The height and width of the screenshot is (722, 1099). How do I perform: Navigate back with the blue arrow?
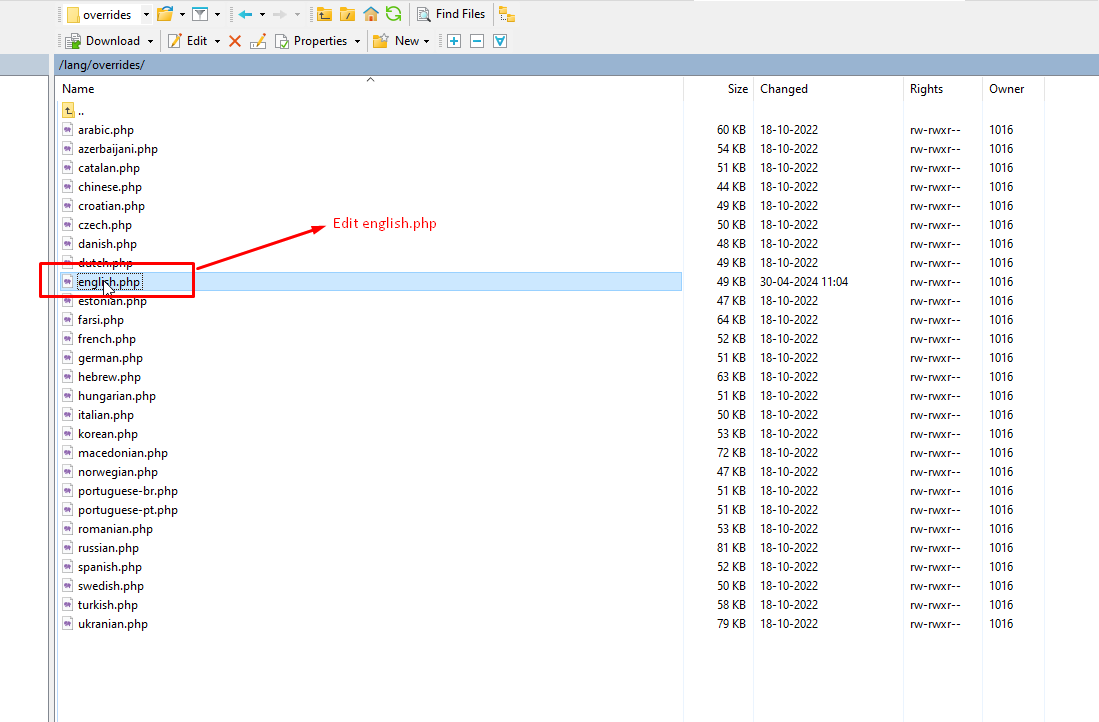[245, 14]
